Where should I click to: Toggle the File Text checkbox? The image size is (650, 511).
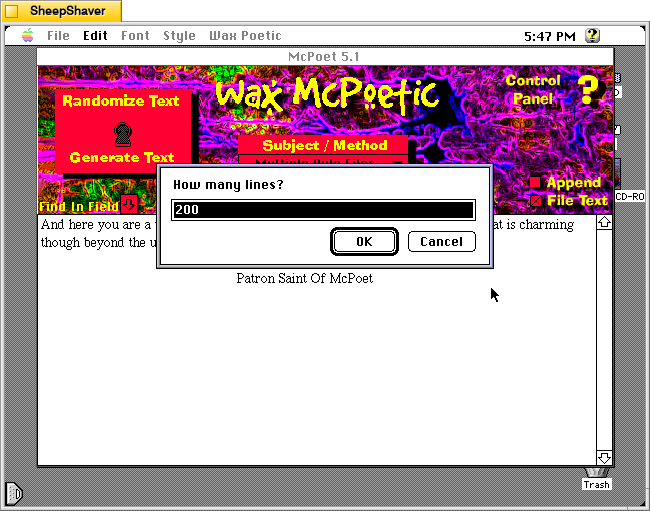pos(536,201)
